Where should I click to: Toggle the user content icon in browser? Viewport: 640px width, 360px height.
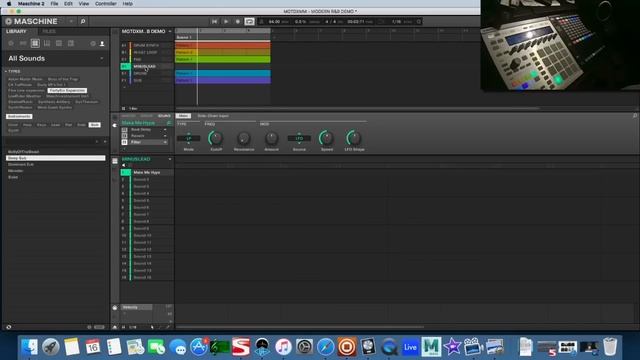[x=102, y=44]
